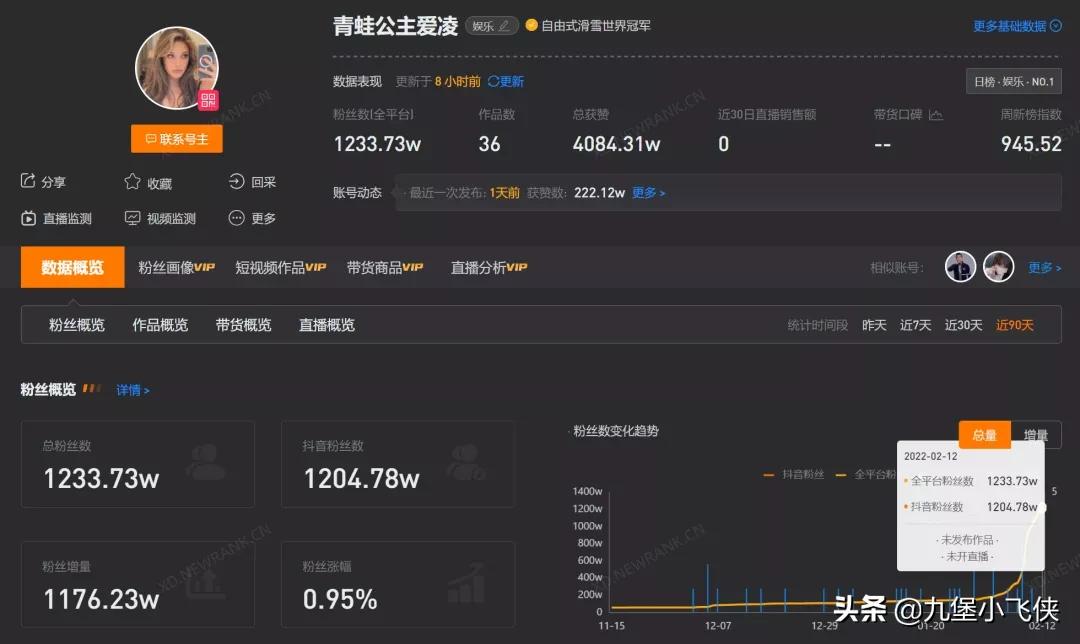The image size is (1080, 644).
Task: Open 直播监测 live monitoring via its TV icon
Action: (x=27, y=218)
